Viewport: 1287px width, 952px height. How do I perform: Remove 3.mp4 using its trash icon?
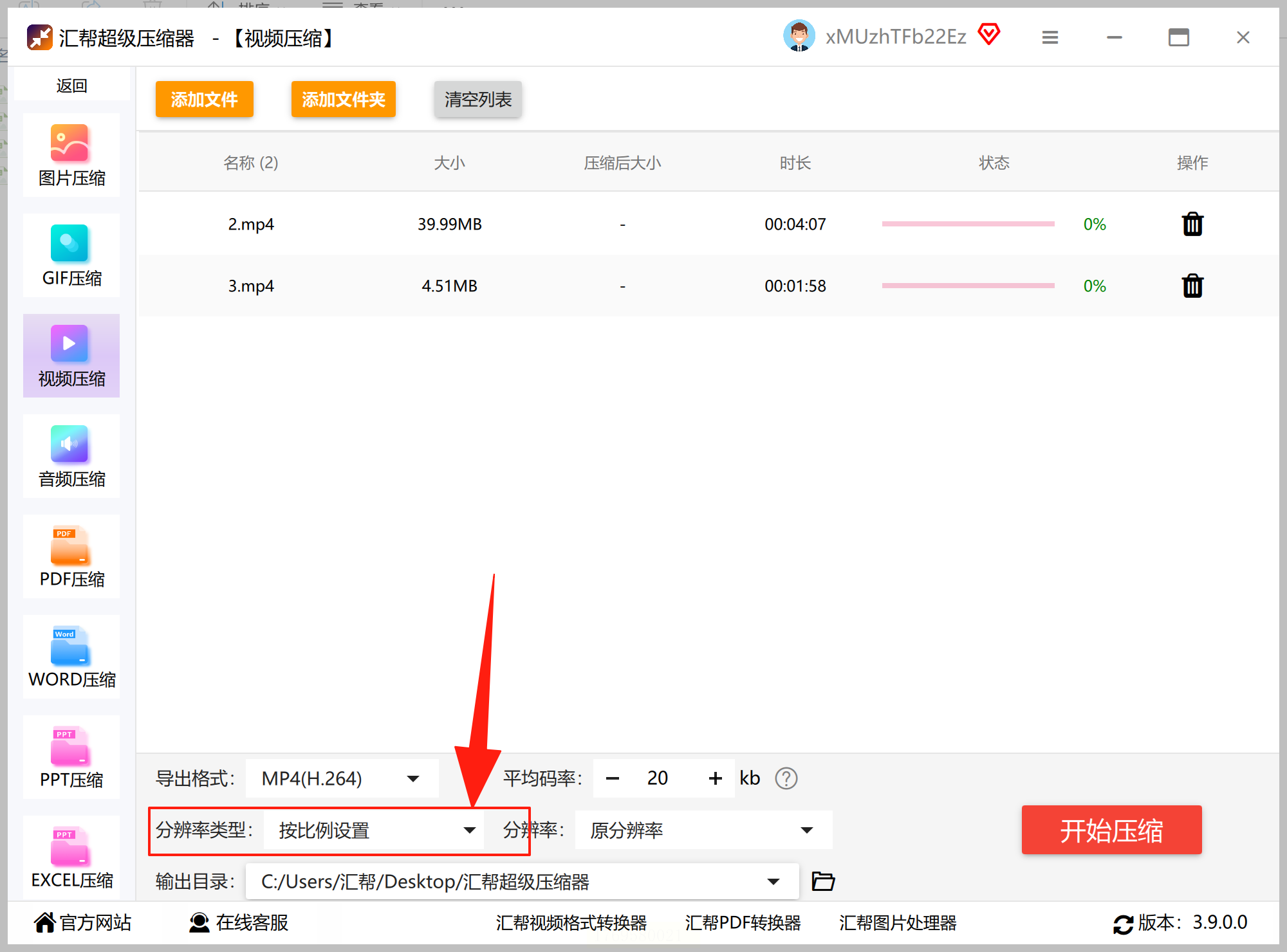1192,286
